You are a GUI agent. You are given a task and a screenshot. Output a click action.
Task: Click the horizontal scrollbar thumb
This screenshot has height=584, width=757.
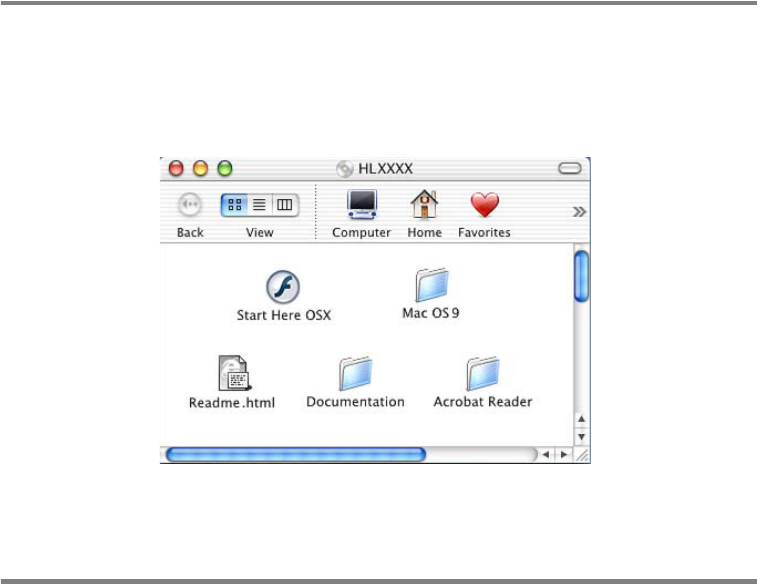(x=295, y=455)
